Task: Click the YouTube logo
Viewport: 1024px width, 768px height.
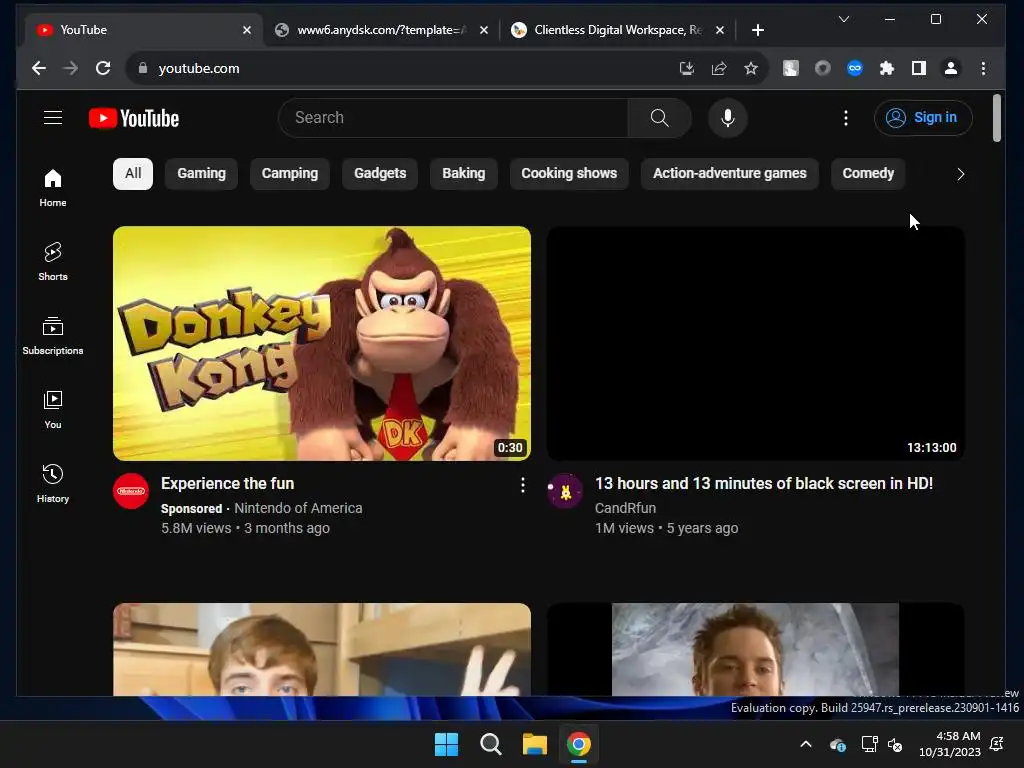Action: pos(134,118)
